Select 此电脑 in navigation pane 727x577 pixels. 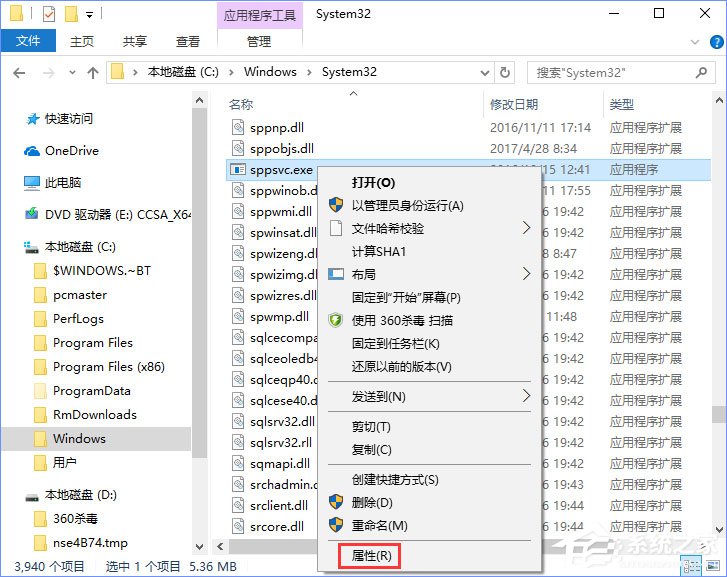coord(52,183)
